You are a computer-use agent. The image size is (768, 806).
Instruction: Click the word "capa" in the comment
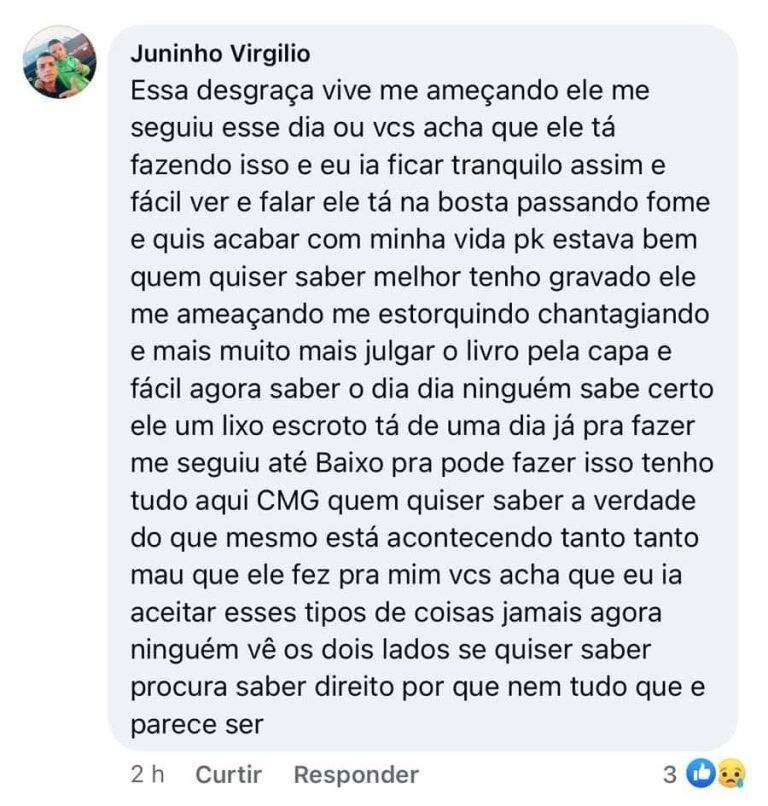(642, 351)
